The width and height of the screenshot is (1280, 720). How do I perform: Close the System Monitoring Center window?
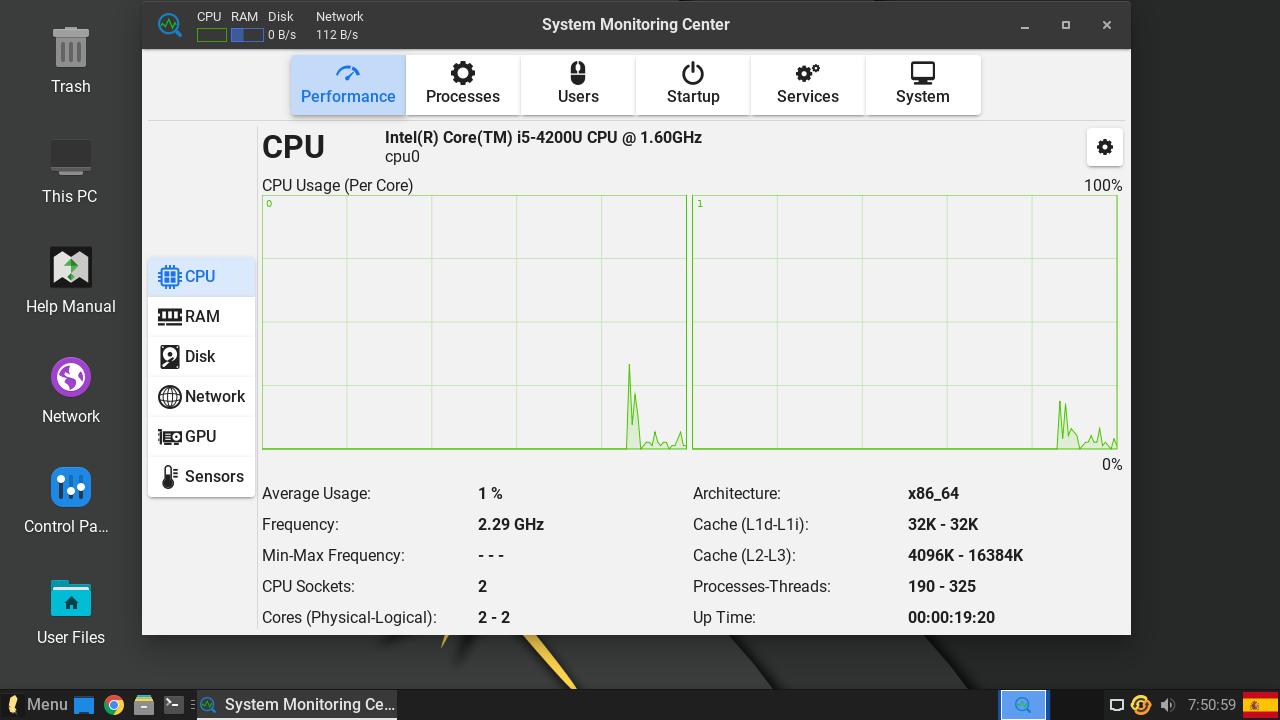point(1107,25)
